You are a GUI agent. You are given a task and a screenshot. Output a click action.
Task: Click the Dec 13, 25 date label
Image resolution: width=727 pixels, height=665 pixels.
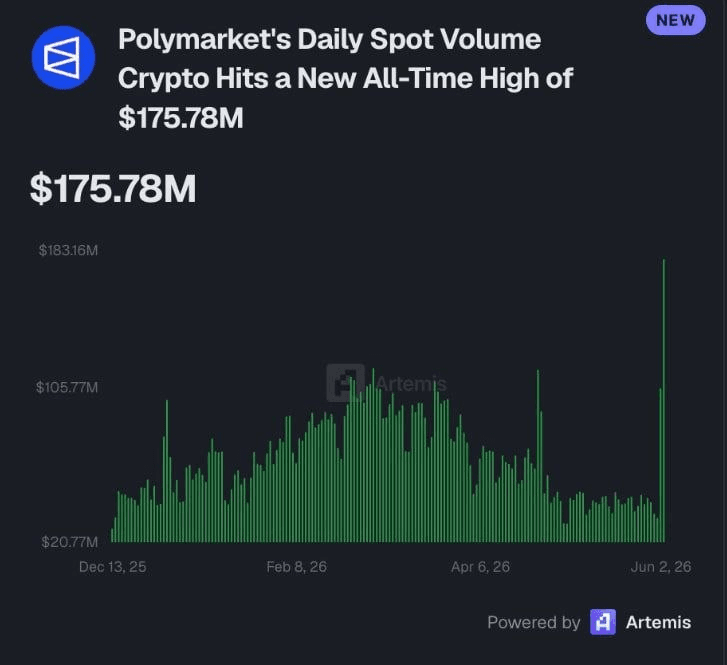[x=113, y=567]
